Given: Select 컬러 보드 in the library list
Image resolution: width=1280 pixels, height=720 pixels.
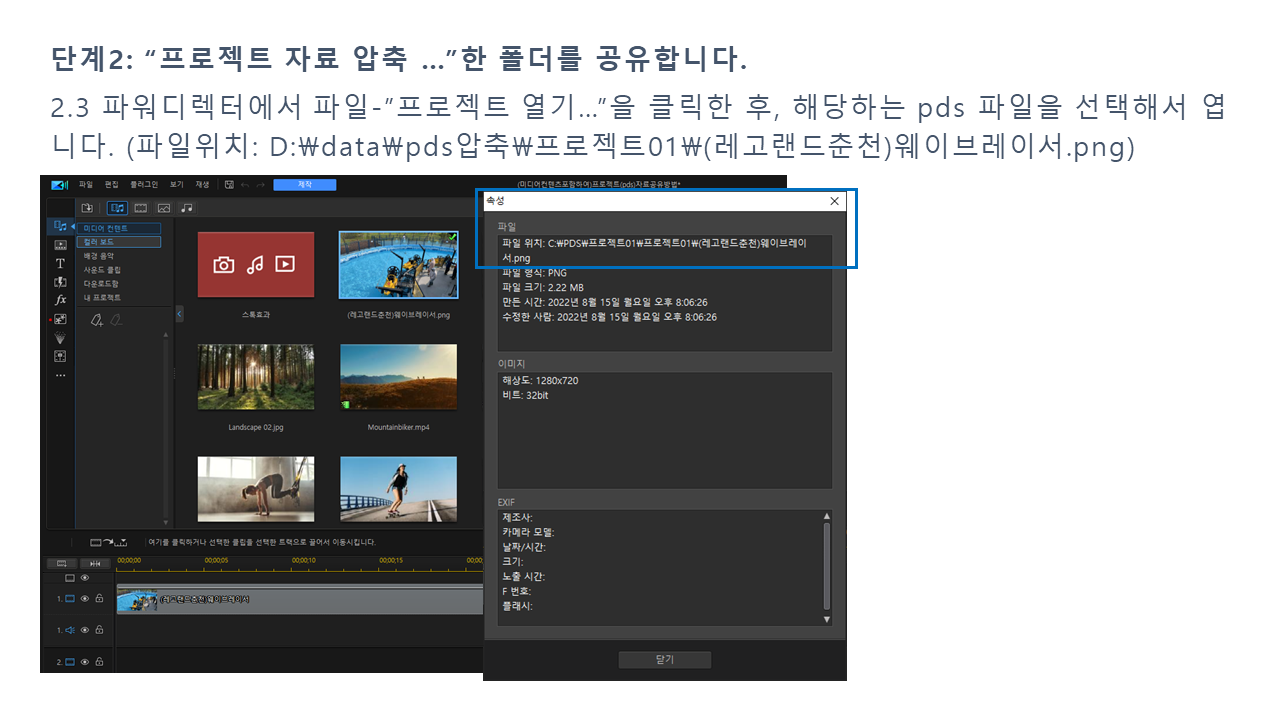Looking at the screenshot, I should point(119,242).
